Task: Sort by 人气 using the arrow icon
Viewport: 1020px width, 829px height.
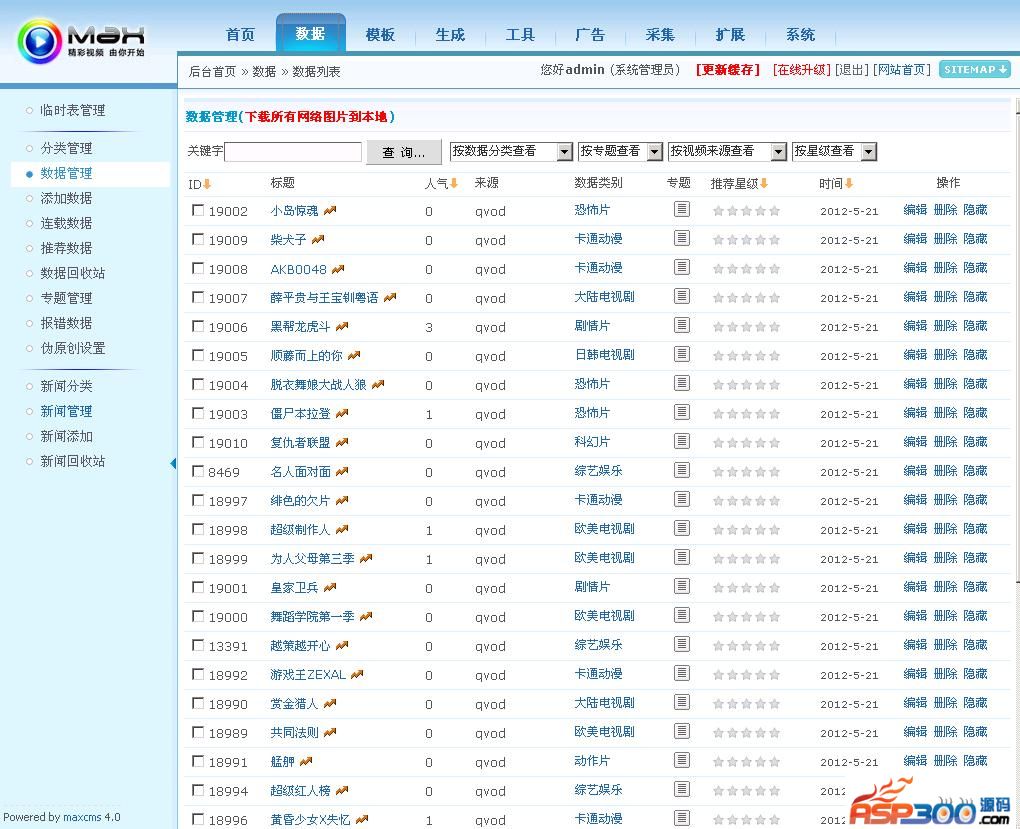Action: [x=454, y=184]
